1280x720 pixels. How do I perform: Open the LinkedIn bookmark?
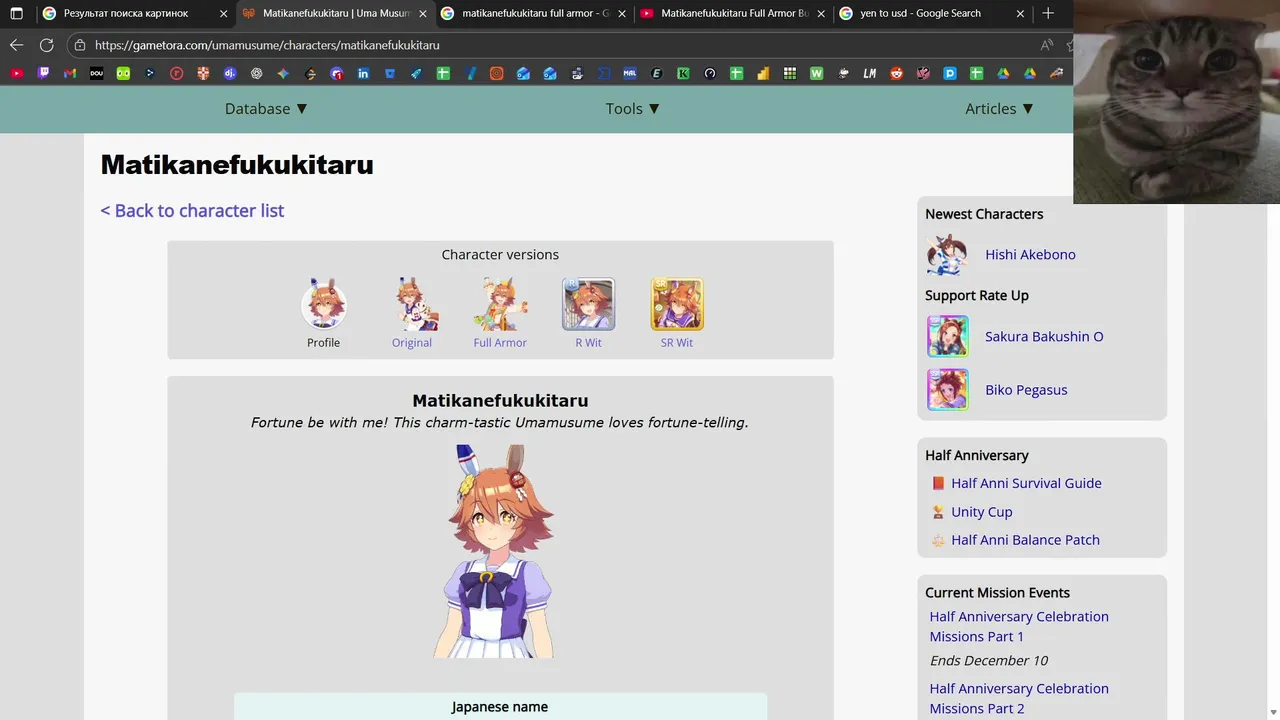(x=363, y=73)
